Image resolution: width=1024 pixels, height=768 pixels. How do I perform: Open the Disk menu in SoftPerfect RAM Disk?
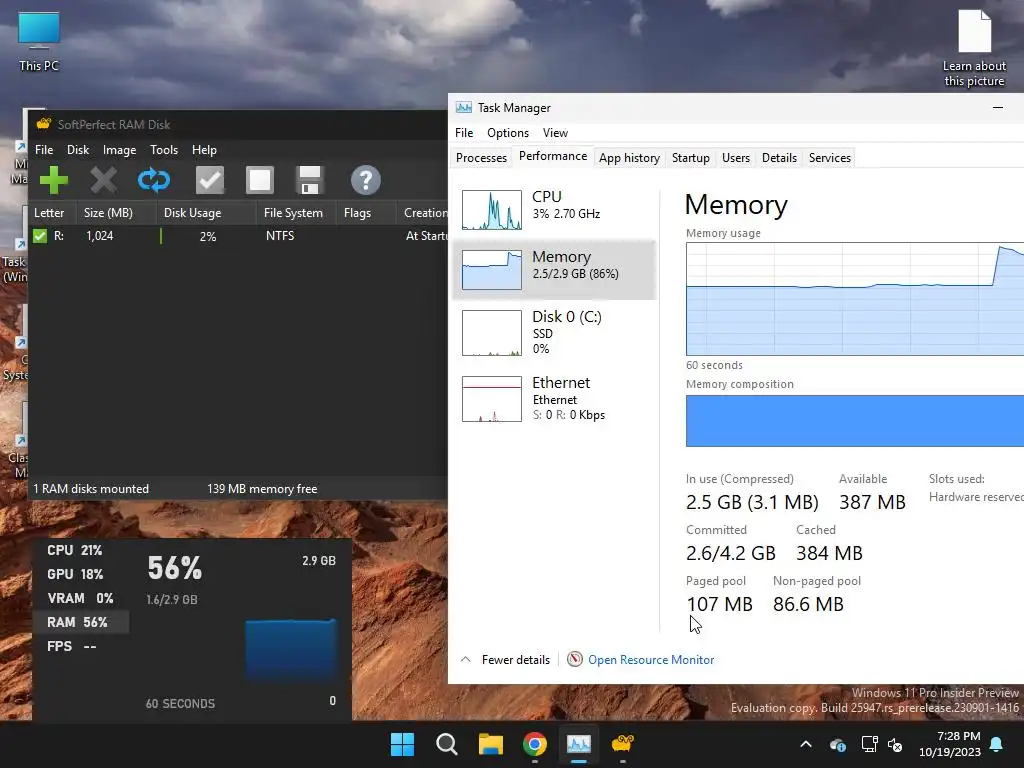point(78,150)
